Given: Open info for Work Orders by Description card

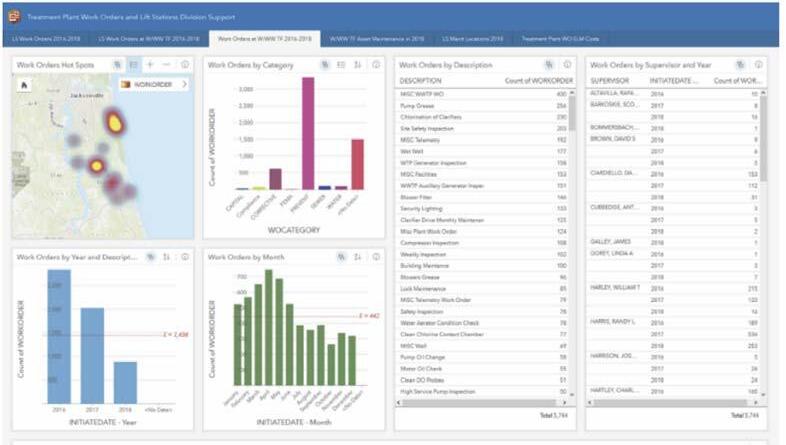Looking at the screenshot, I should [567, 65].
